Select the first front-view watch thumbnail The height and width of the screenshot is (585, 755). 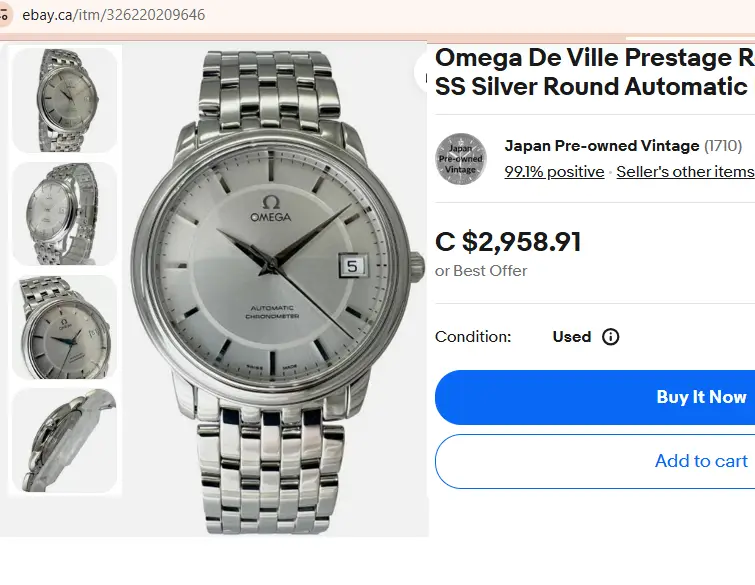point(65,100)
